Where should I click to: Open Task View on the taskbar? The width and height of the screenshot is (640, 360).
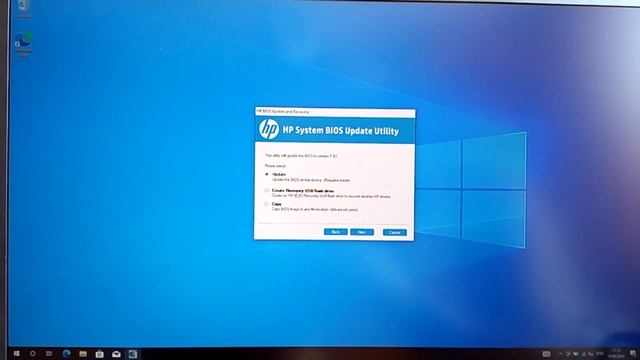pyautogui.click(x=49, y=353)
